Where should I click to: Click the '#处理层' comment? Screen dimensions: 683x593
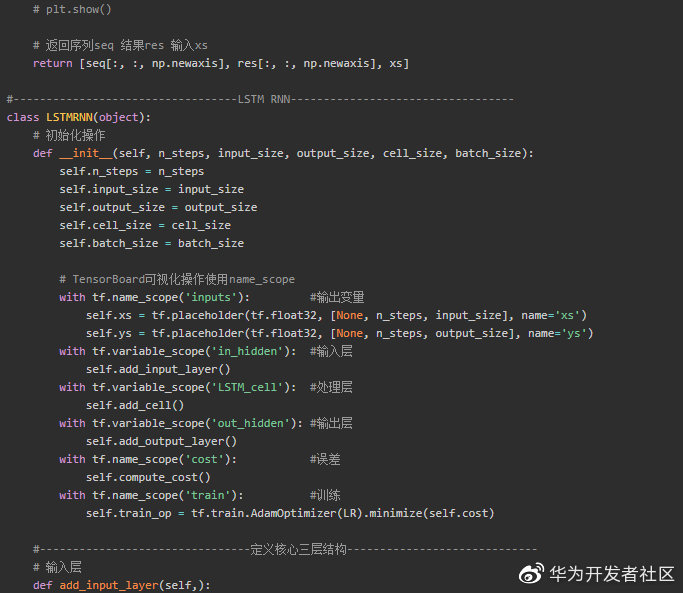click(331, 387)
